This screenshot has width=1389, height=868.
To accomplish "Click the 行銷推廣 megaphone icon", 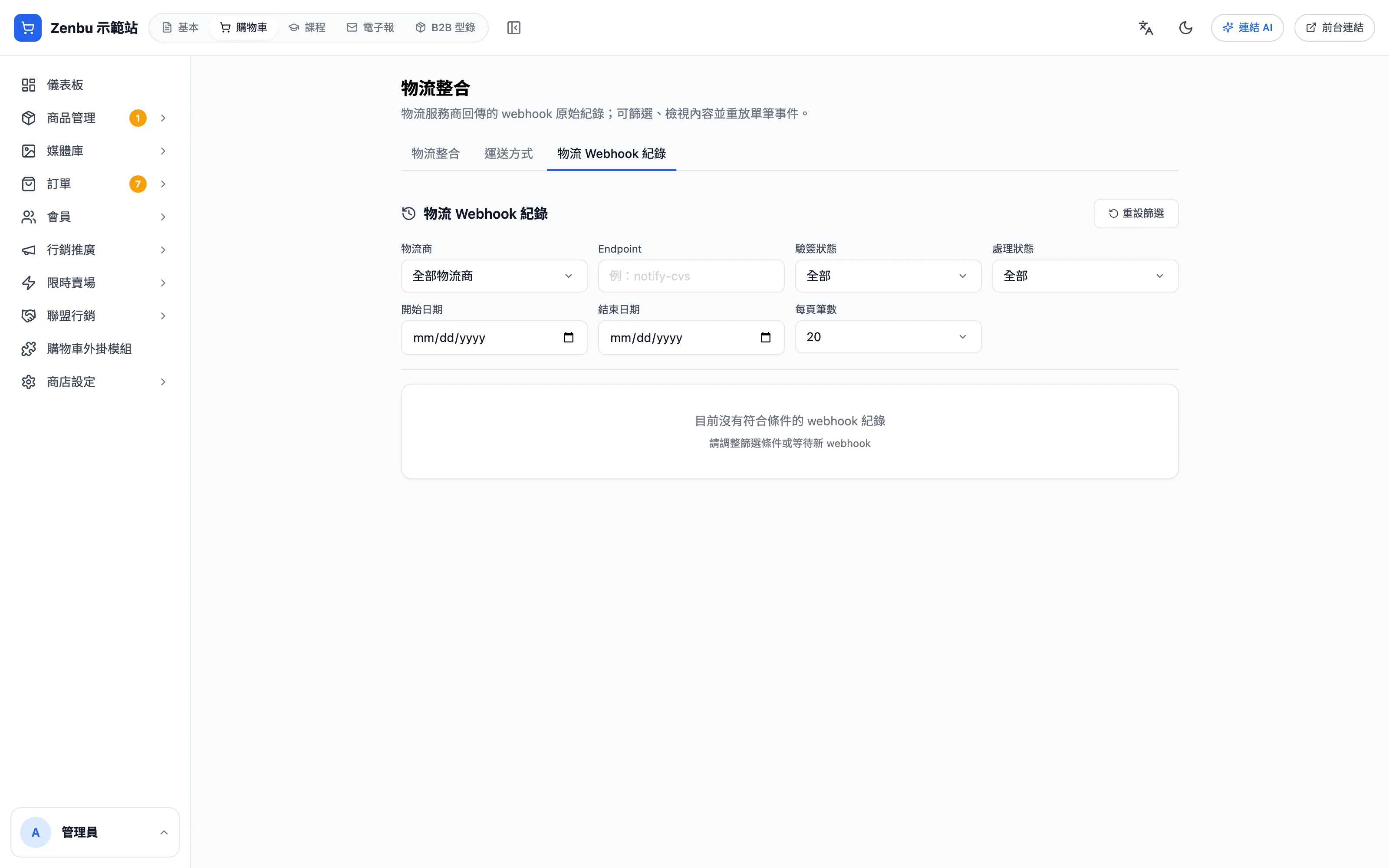I will tap(29, 250).
